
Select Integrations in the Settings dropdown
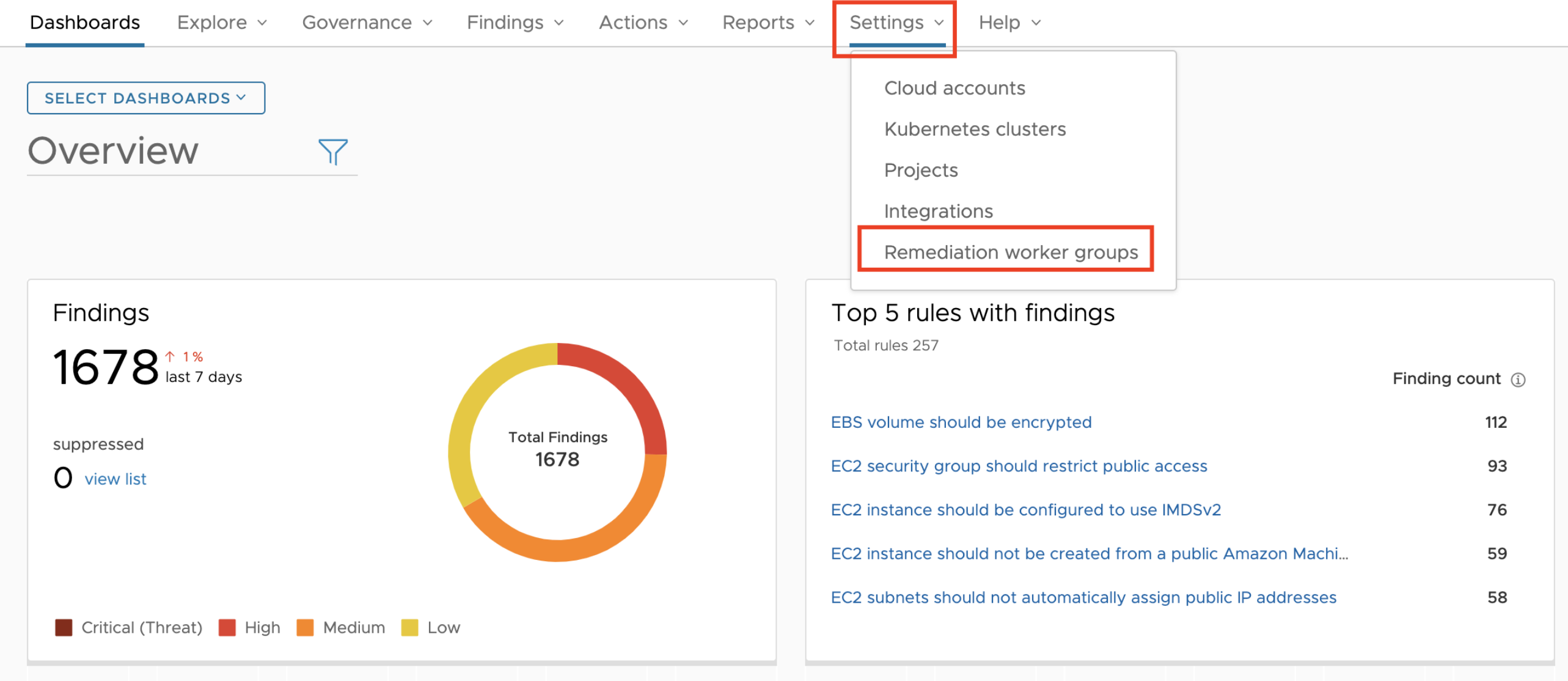coord(938,211)
